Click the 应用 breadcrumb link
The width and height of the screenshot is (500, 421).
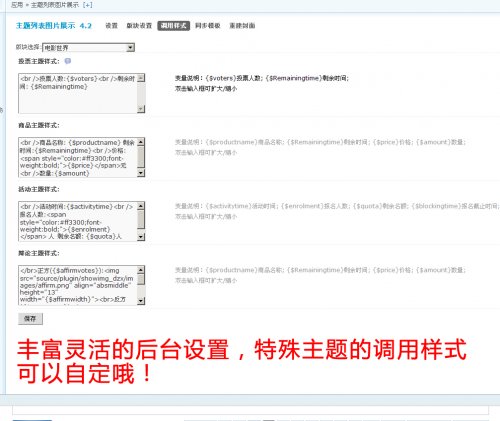(17, 5)
